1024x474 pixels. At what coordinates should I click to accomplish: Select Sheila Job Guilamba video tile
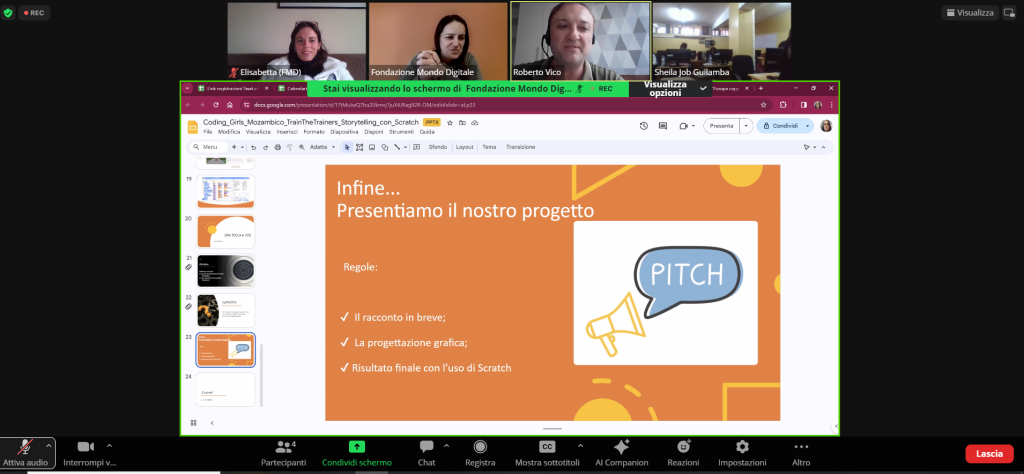[x=722, y=41]
